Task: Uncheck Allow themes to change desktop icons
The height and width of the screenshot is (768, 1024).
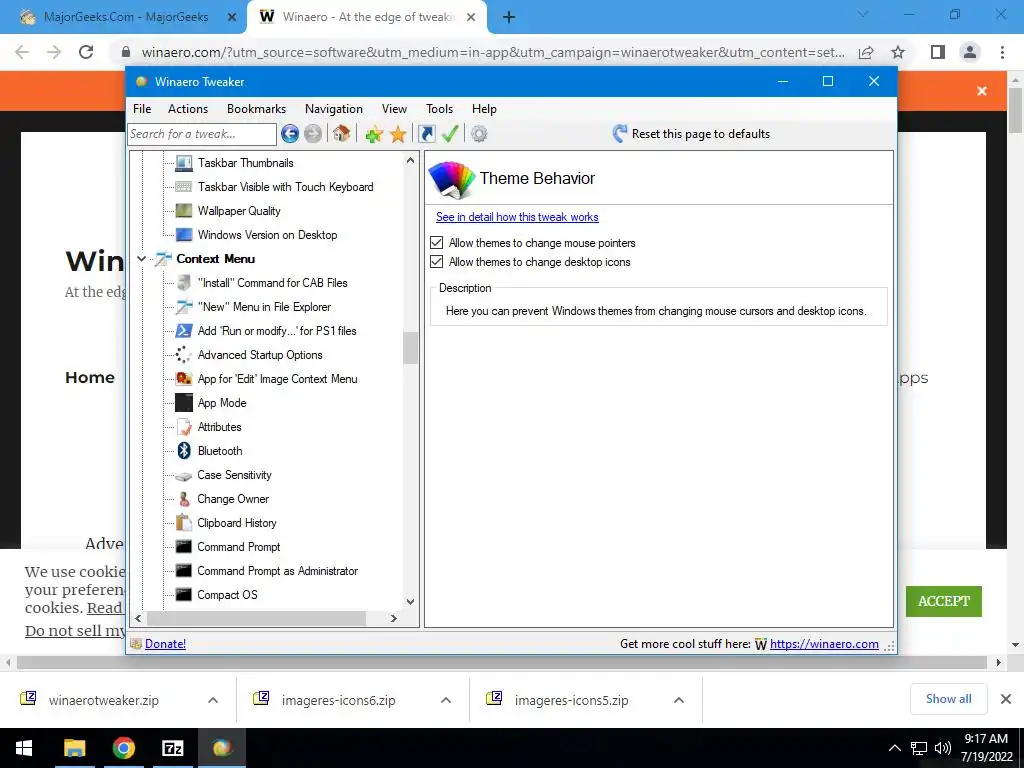Action: pyautogui.click(x=436, y=262)
